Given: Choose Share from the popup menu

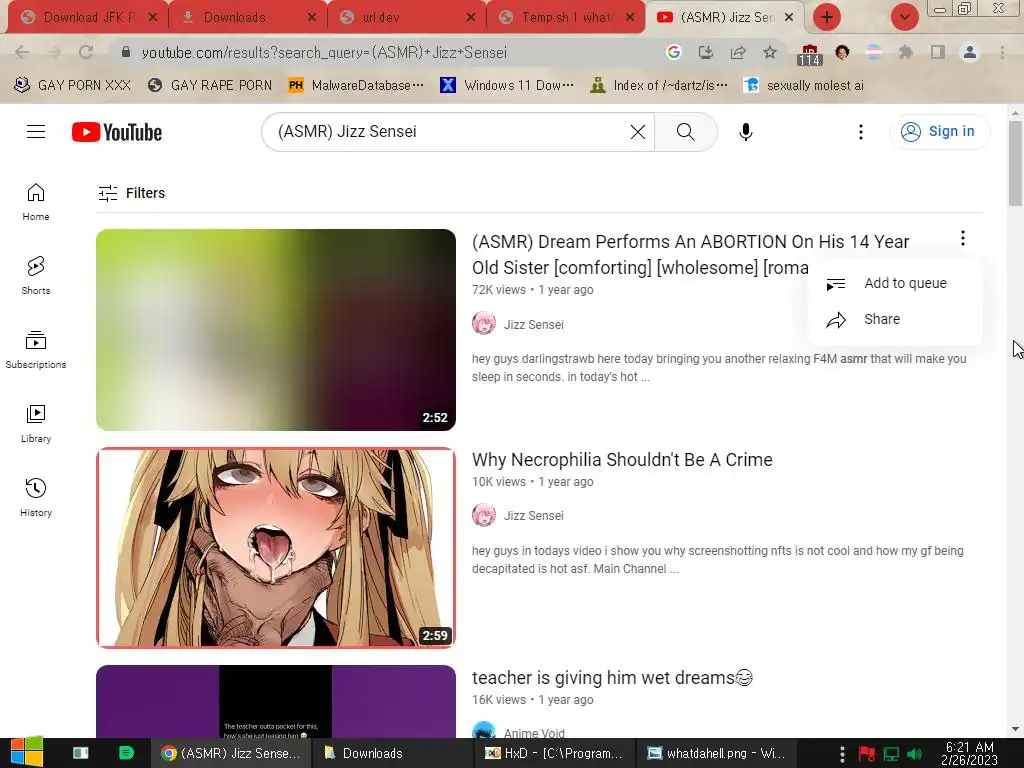Looking at the screenshot, I should [895, 319].
